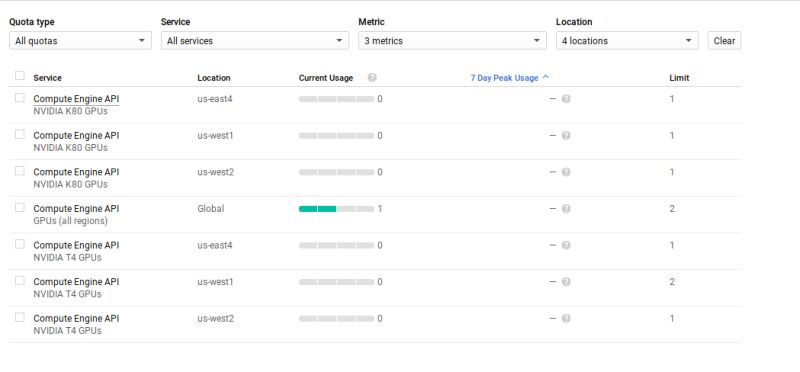Click the usage bar for K80 us-east4
This screenshot has width=800, height=372.
click(336, 99)
